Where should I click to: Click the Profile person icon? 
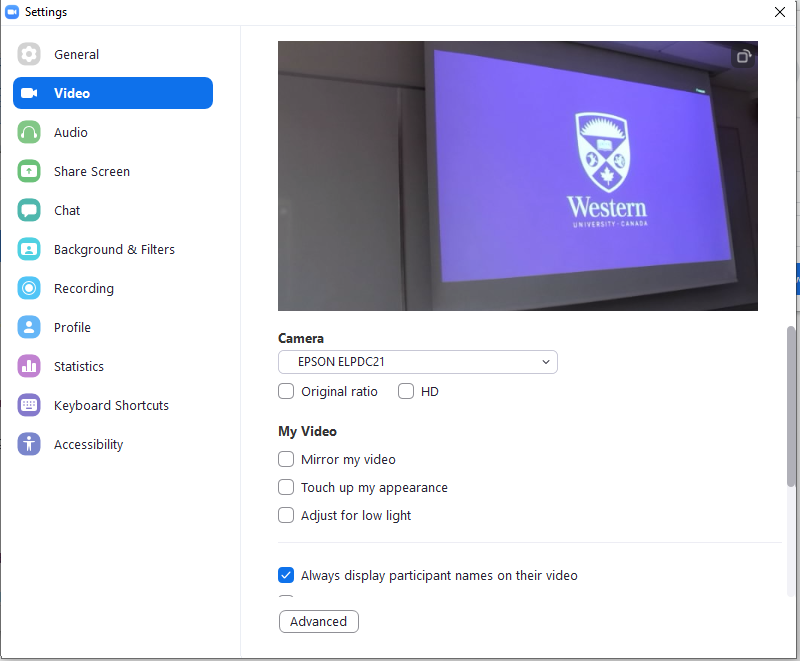29,327
